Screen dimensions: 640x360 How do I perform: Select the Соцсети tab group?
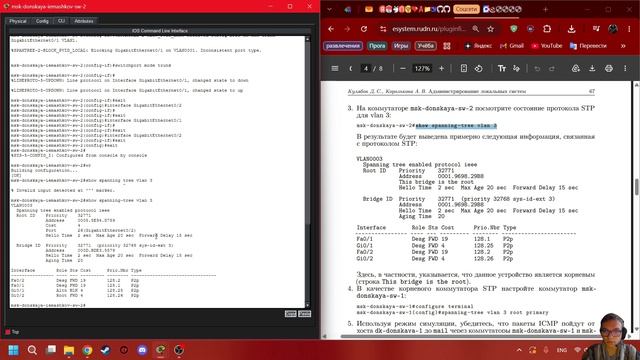[x=466, y=9]
